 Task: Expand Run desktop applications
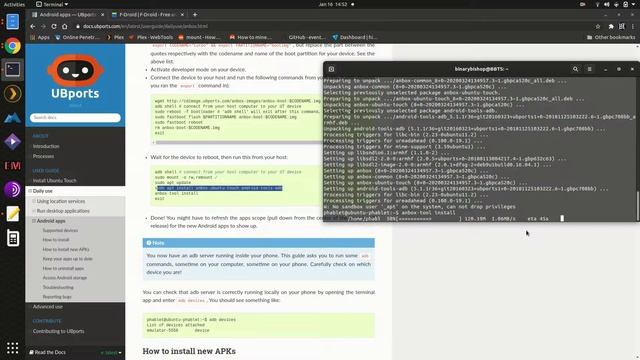(34, 211)
